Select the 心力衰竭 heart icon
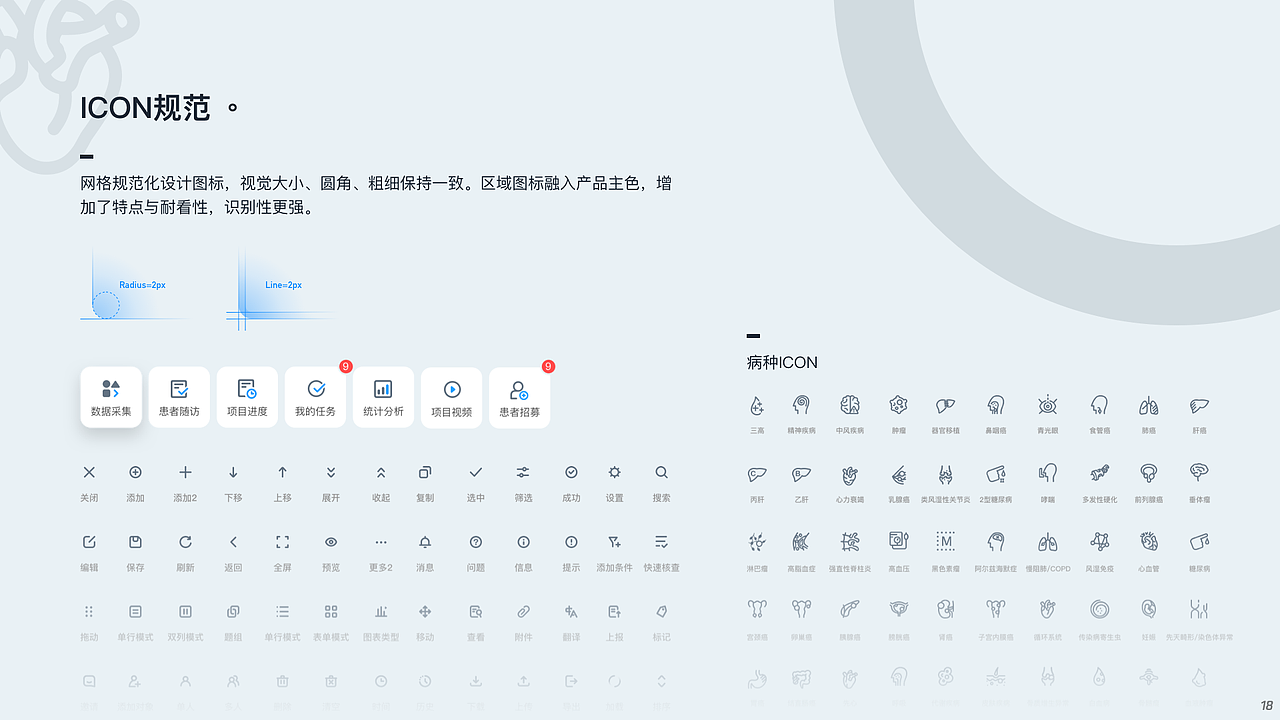The image size is (1280, 720). [850, 474]
